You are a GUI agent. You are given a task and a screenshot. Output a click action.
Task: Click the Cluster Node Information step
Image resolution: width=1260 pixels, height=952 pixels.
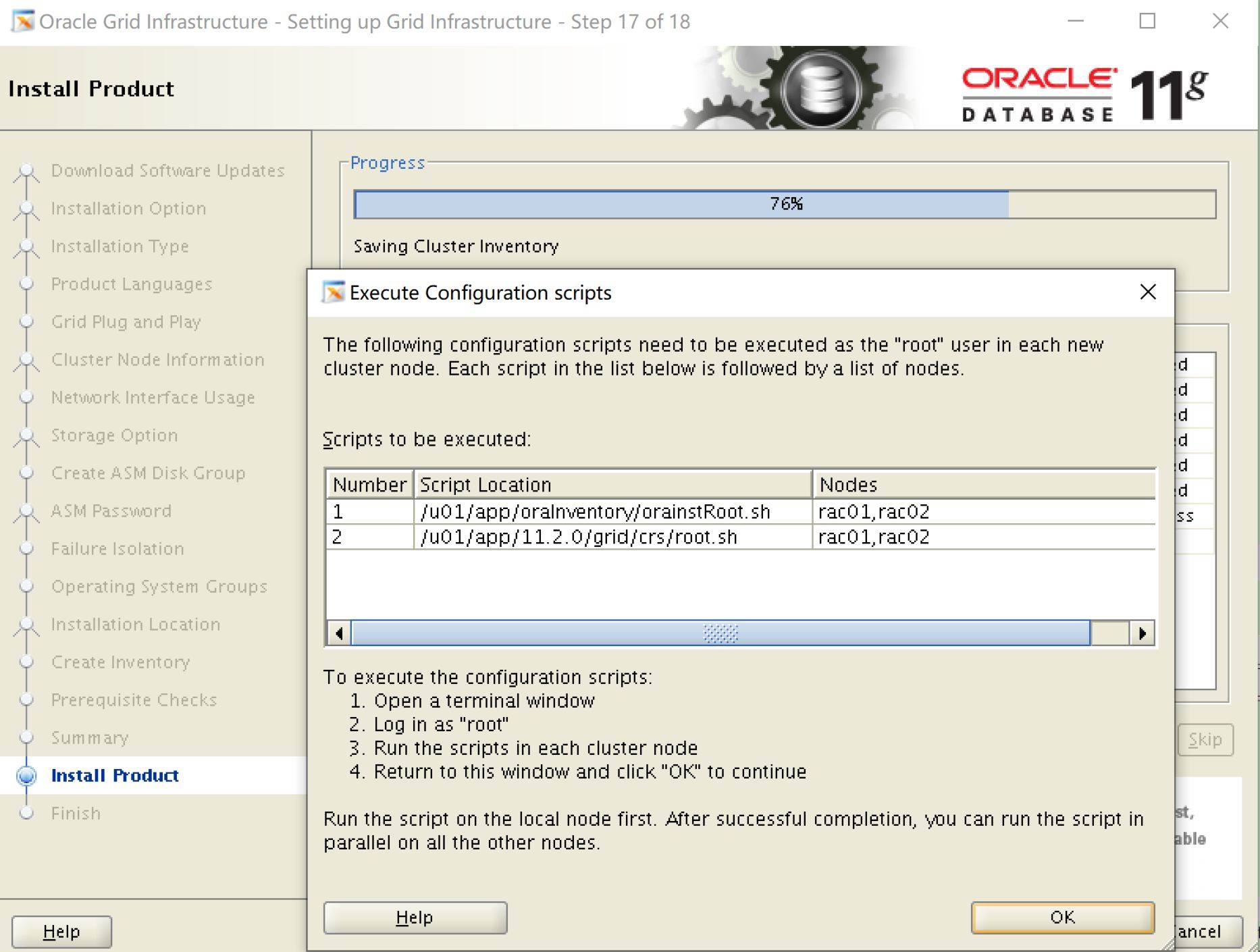click(x=157, y=360)
